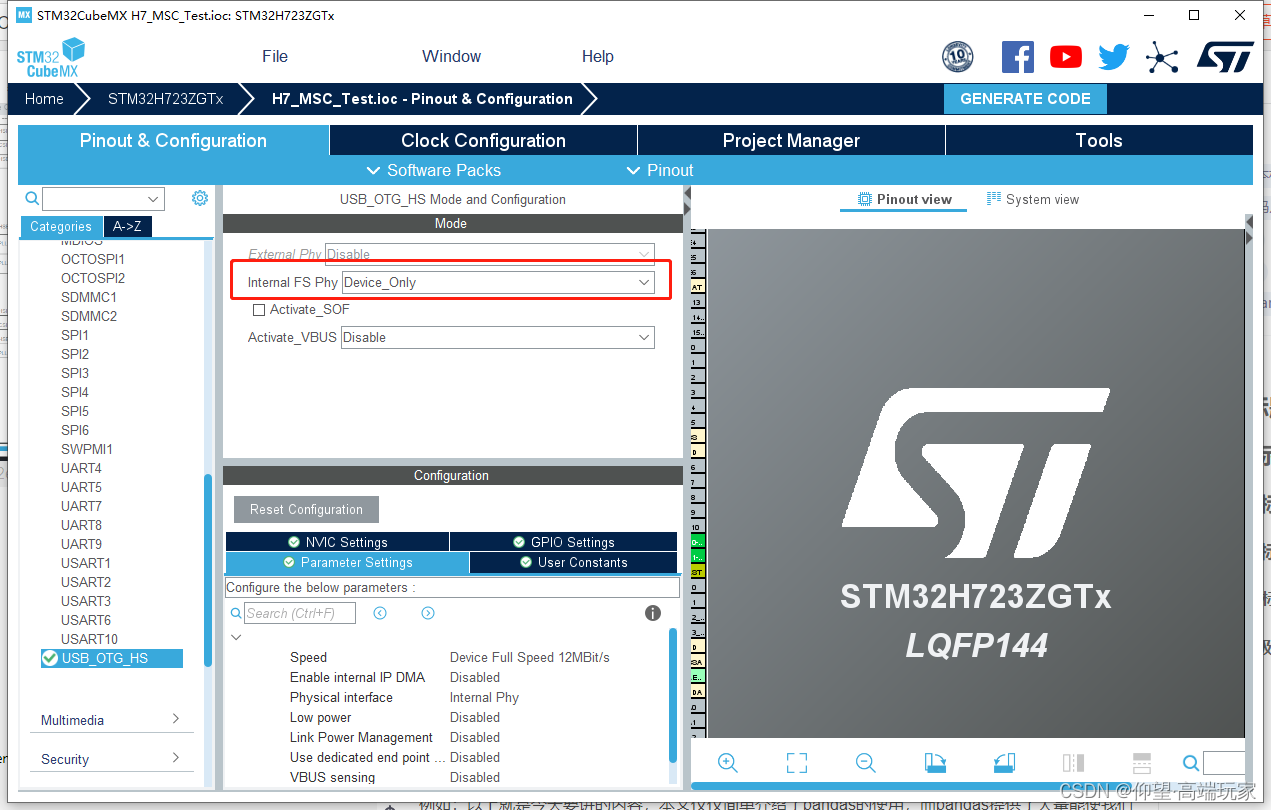
Task: Open the ST Twitter icon
Action: pyautogui.click(x=1114, y=57)
